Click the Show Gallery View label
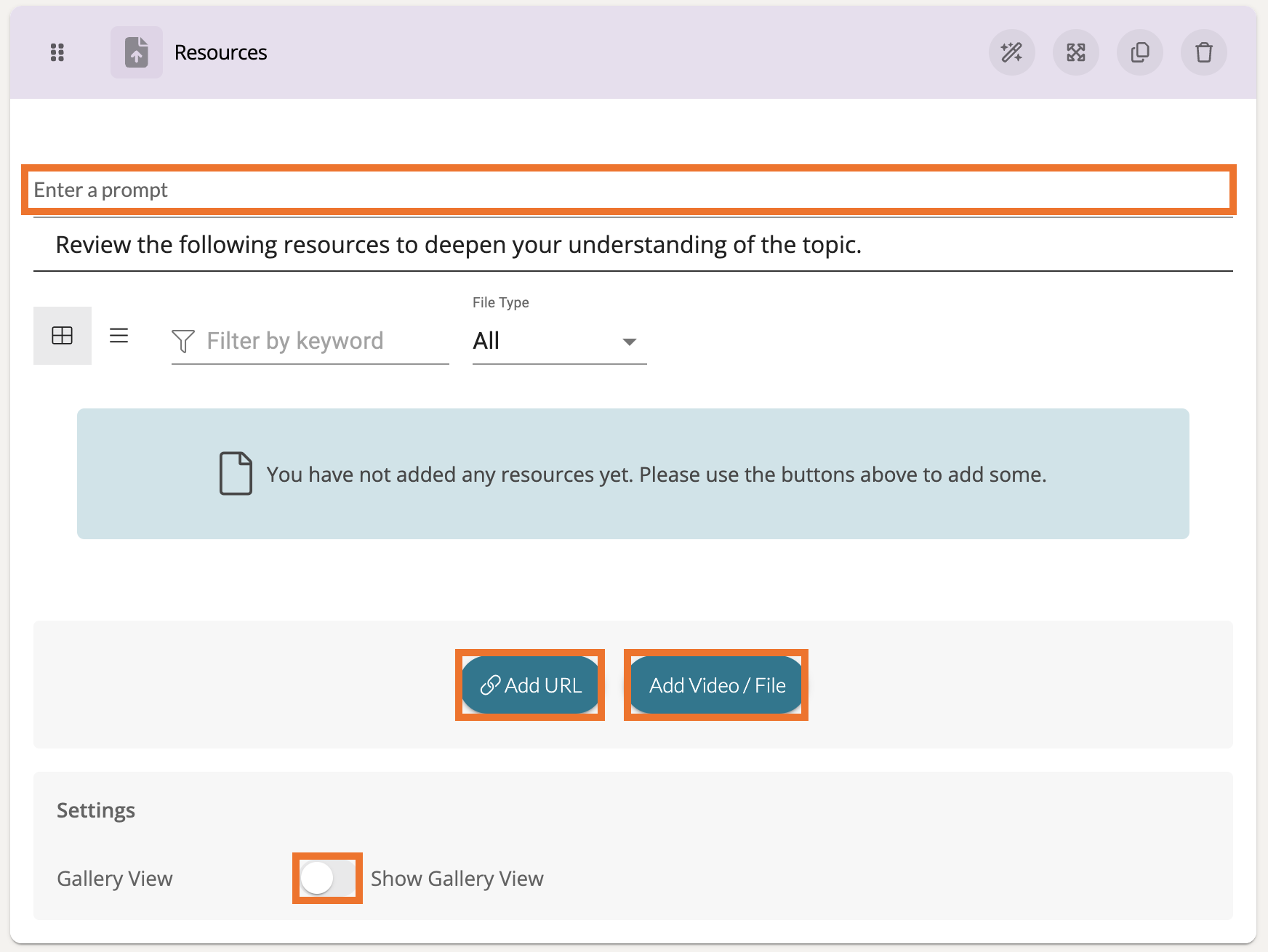This screenshot has width=1268, height=952. (457, 879)
